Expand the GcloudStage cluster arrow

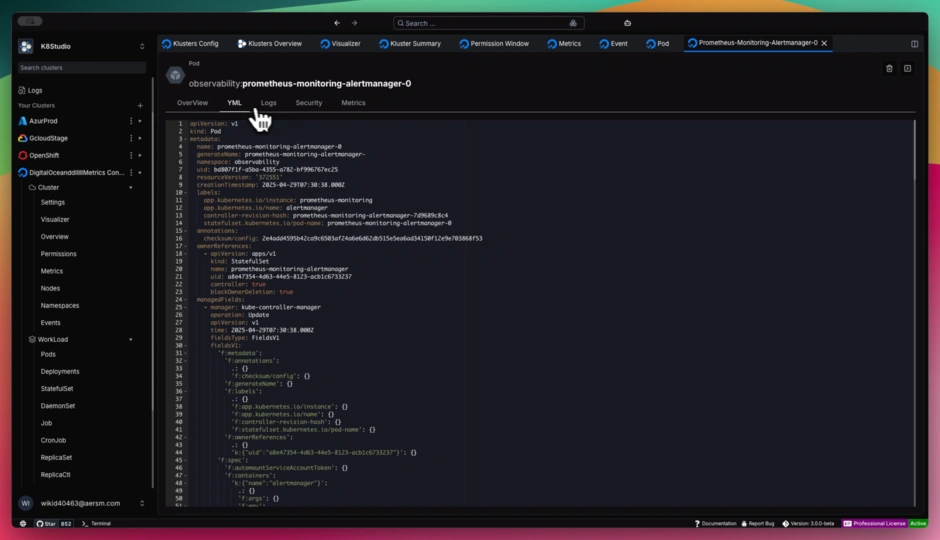click(x=140, y=138)
